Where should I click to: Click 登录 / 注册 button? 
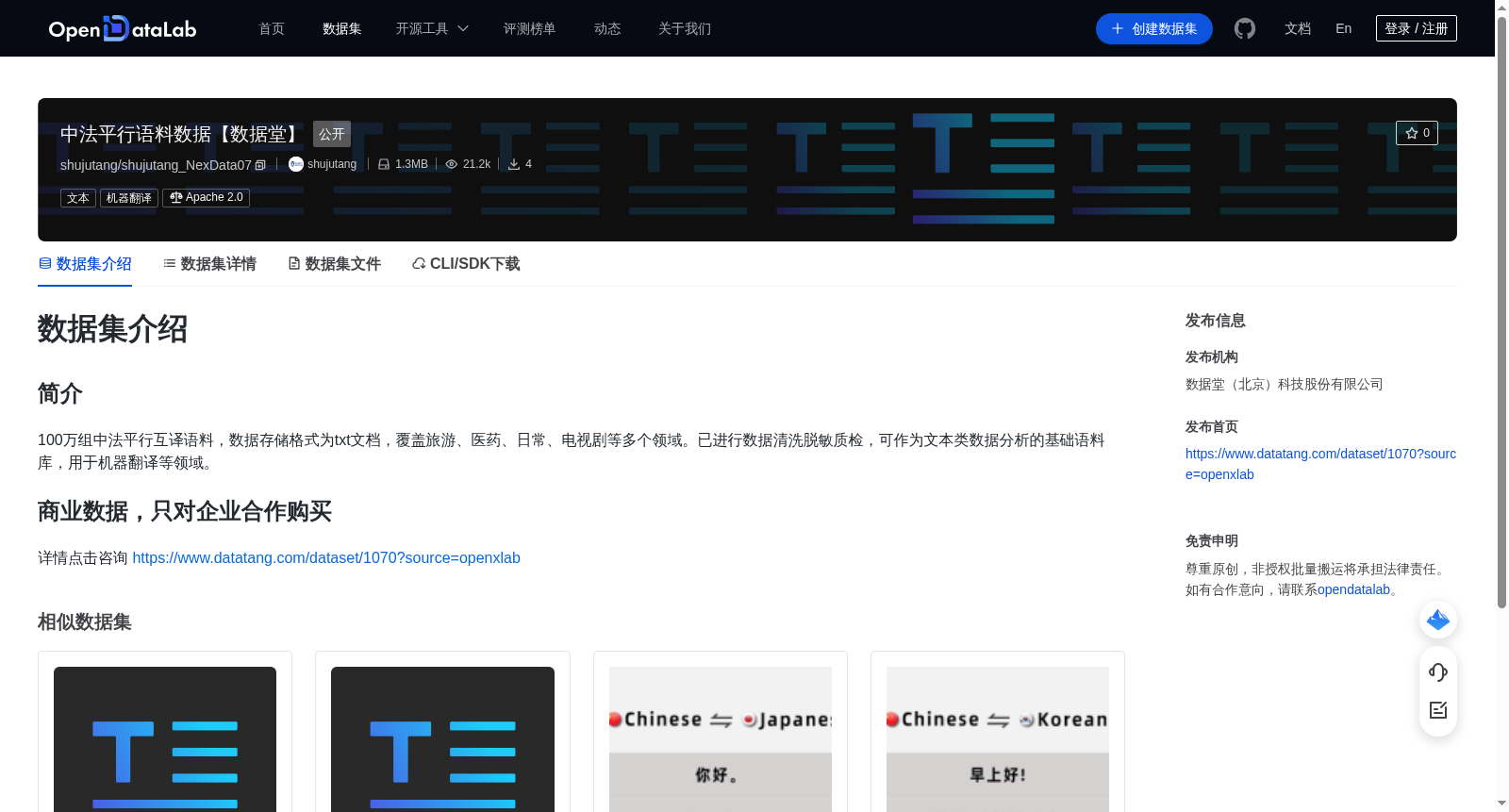1417,28
